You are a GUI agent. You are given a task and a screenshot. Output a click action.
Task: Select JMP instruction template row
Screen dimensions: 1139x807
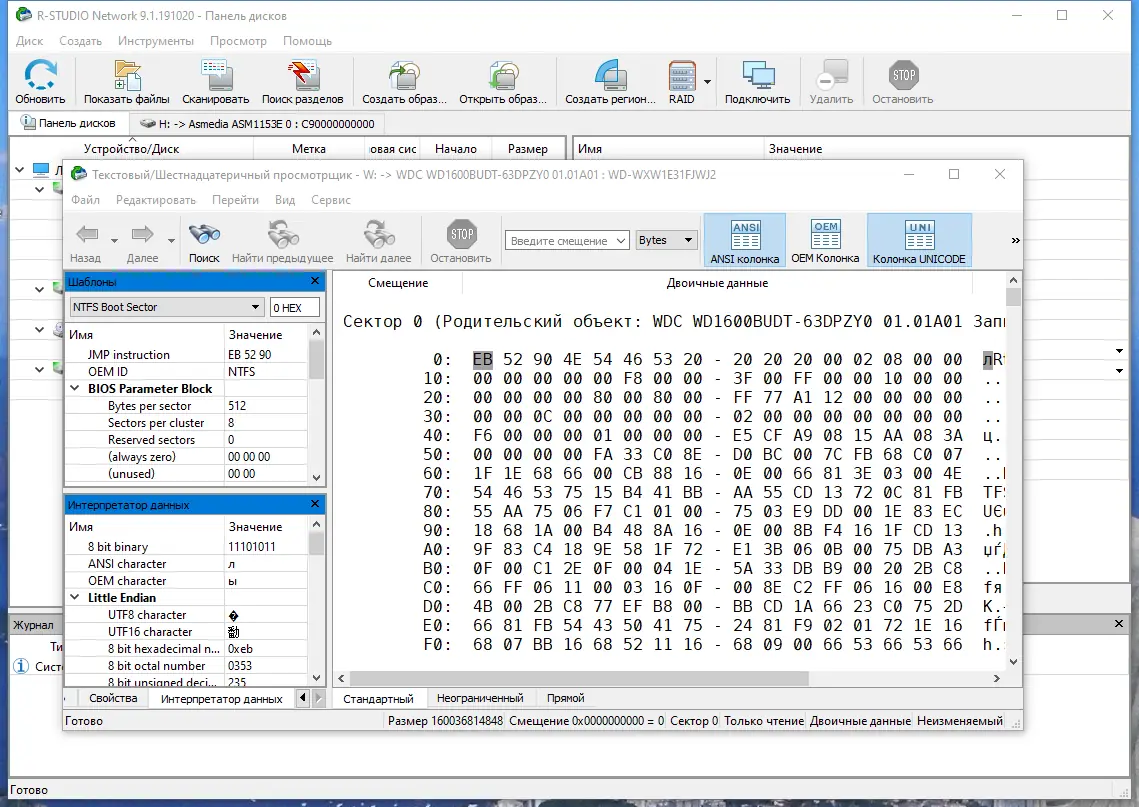tap(187, 354)
